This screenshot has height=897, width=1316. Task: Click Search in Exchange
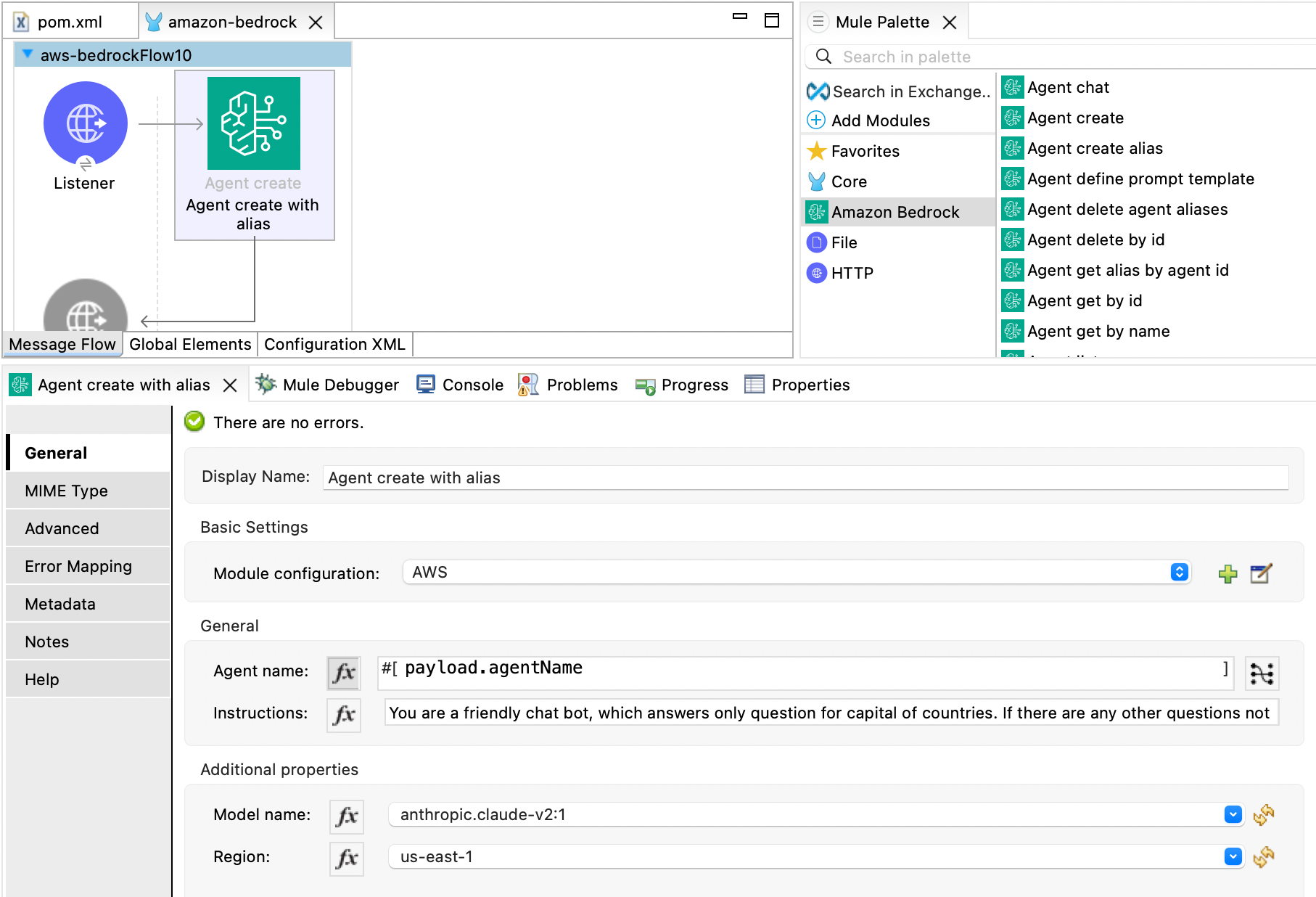click(x=899, y=91)
